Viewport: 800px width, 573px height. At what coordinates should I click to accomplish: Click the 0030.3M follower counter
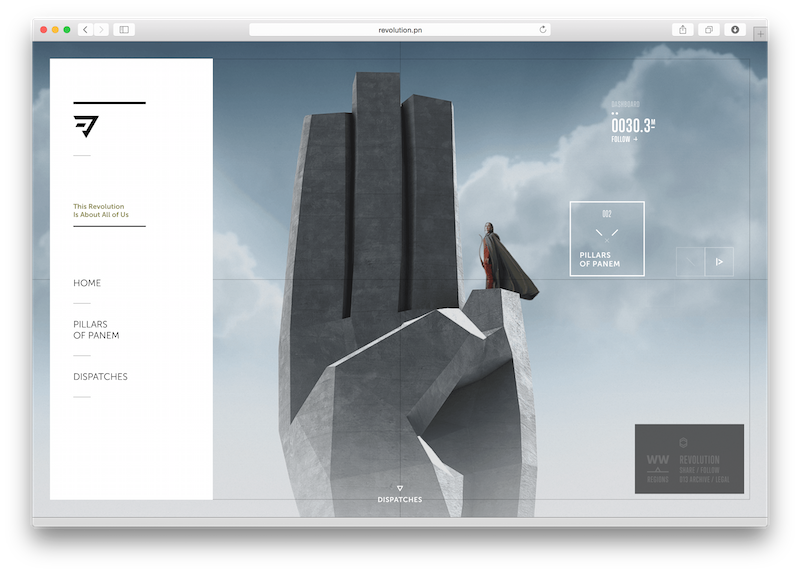(633, 126)
